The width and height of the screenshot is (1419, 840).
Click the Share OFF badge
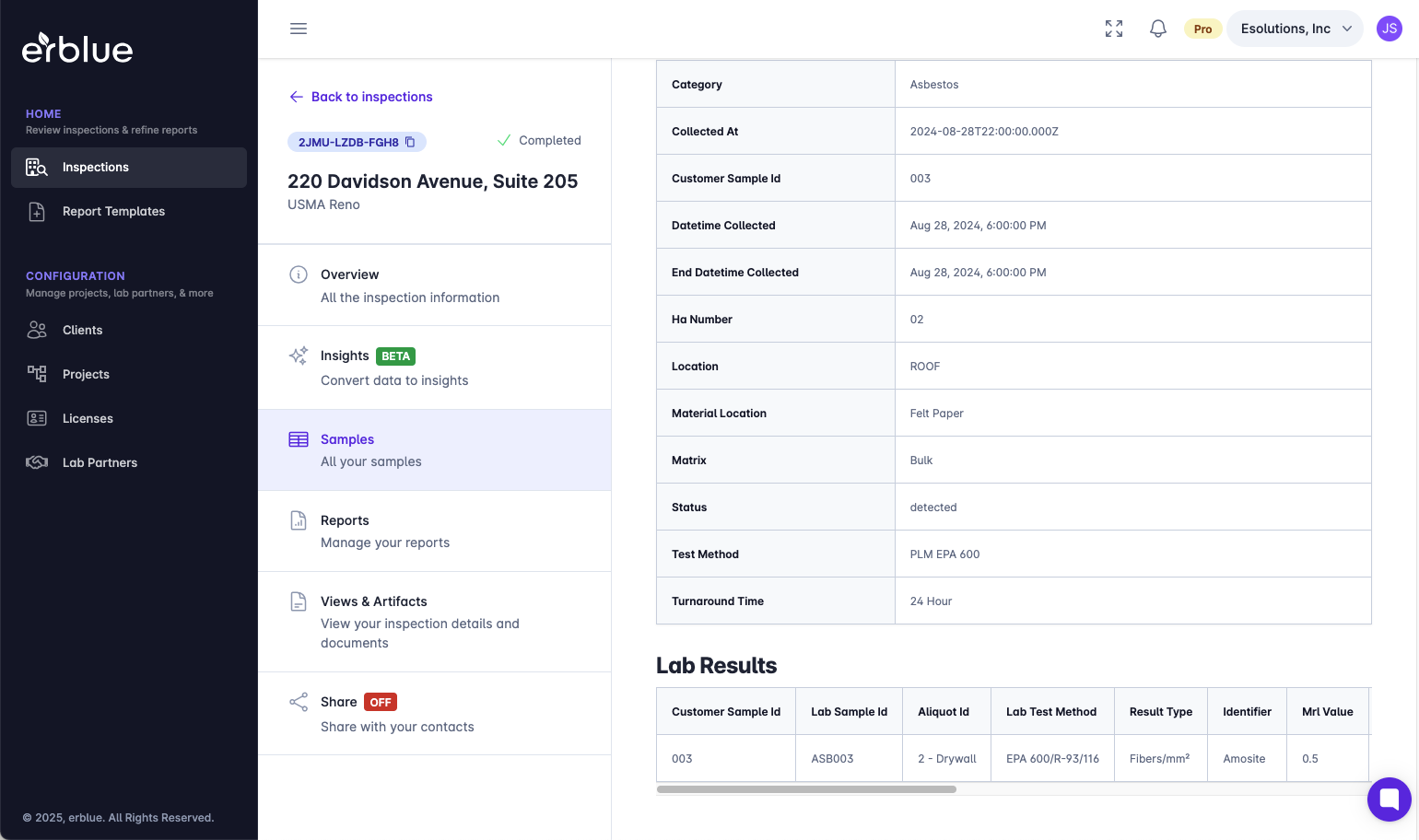tap(381, 702)
